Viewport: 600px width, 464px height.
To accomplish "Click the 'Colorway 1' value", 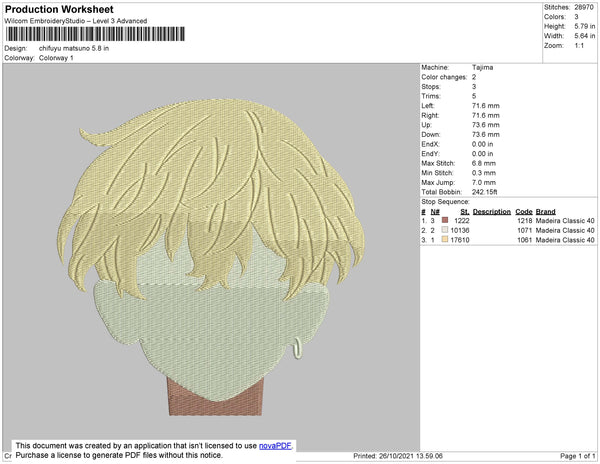I will click(56, 58).
